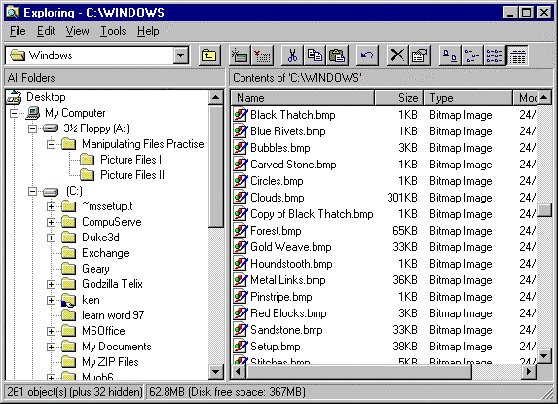Viewport: 558px width, 404px height.
Task: Sort by Size column header
Action: click(399, 98)
